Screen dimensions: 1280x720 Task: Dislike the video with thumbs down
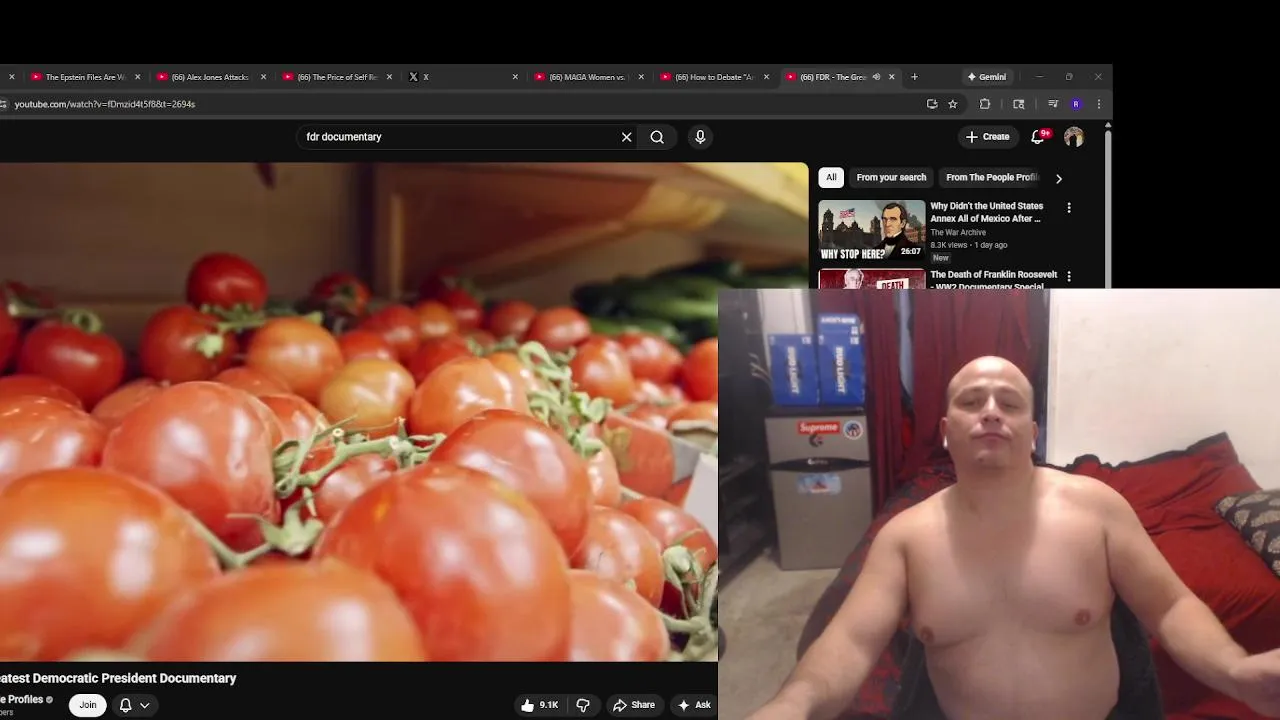583,705
